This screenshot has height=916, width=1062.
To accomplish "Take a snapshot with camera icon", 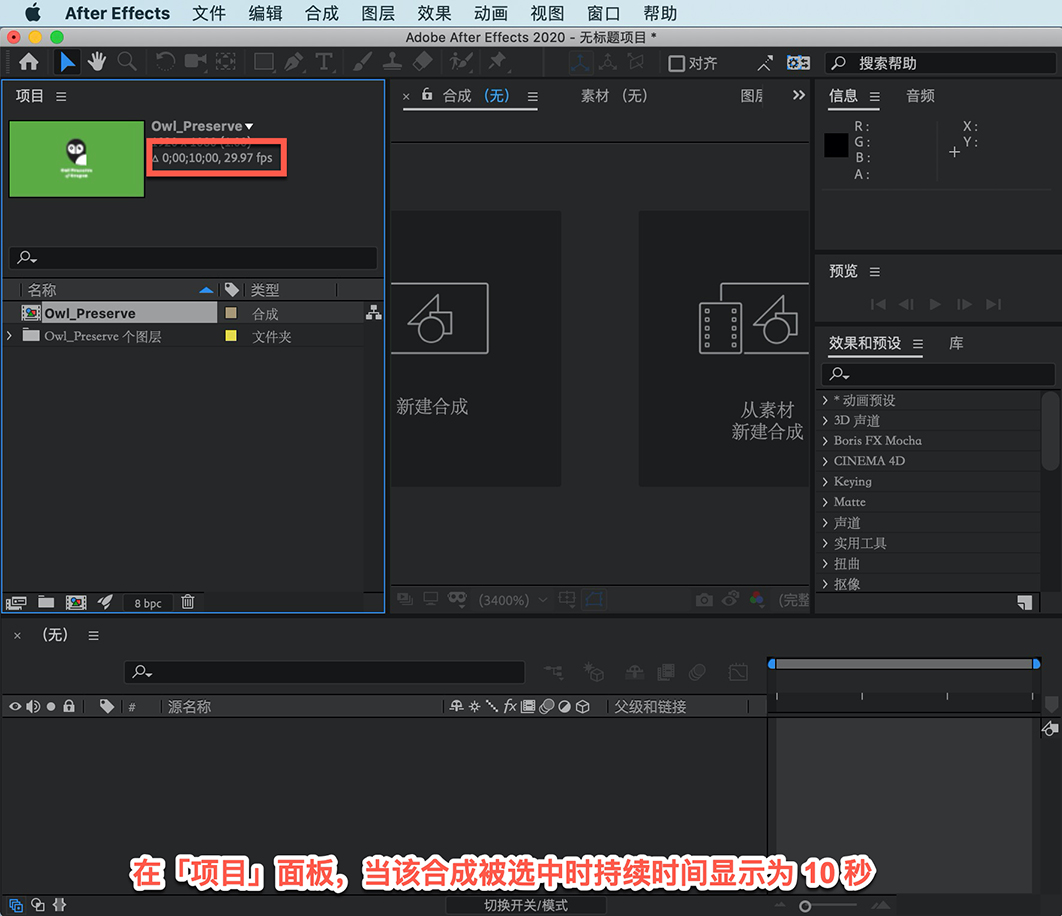I will pyautogui.click(x=704, y=600).
